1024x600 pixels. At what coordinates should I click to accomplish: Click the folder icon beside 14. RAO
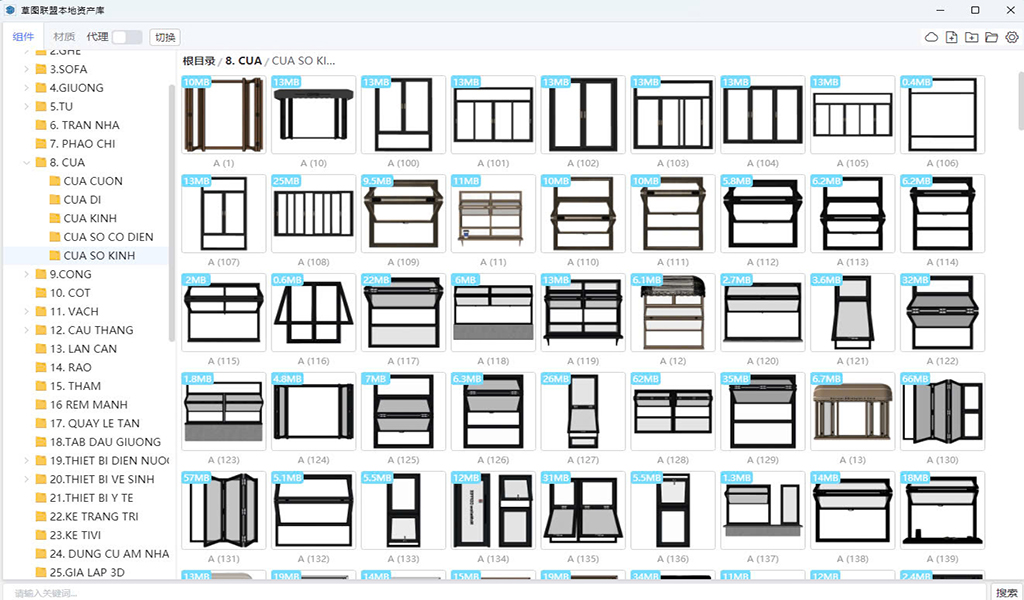point(41,368)
